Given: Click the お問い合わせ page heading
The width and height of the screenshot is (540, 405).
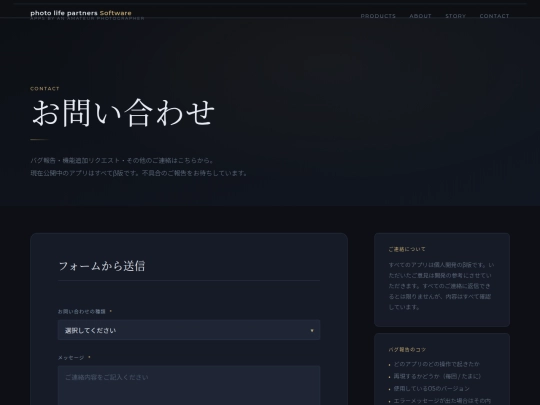Looking at the screenshot, I should click(123, 113).
